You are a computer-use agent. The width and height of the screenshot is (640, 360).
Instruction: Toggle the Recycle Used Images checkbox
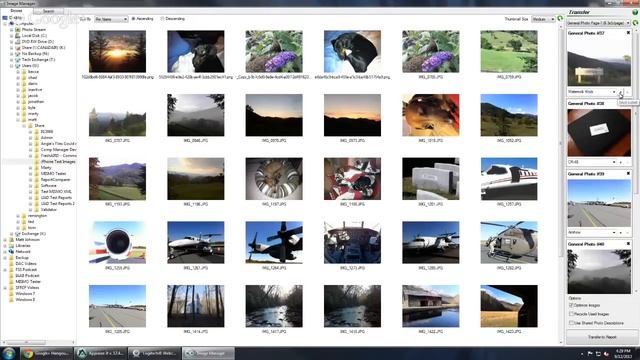[571, 314]
